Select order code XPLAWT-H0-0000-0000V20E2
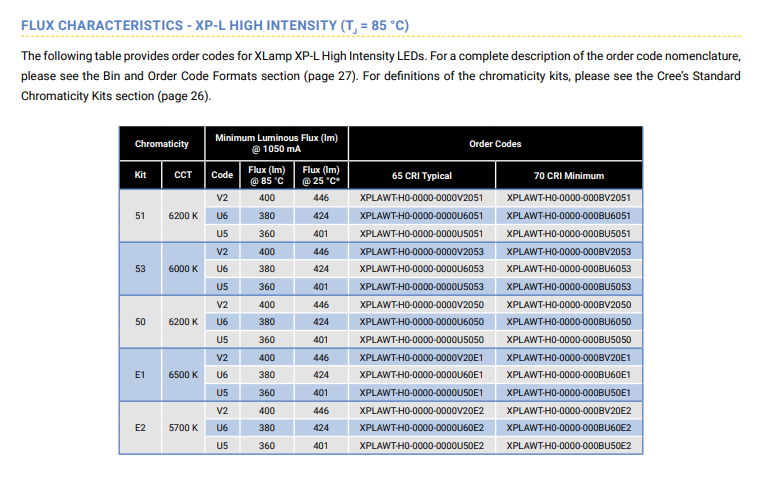 (x=422, y=410)
